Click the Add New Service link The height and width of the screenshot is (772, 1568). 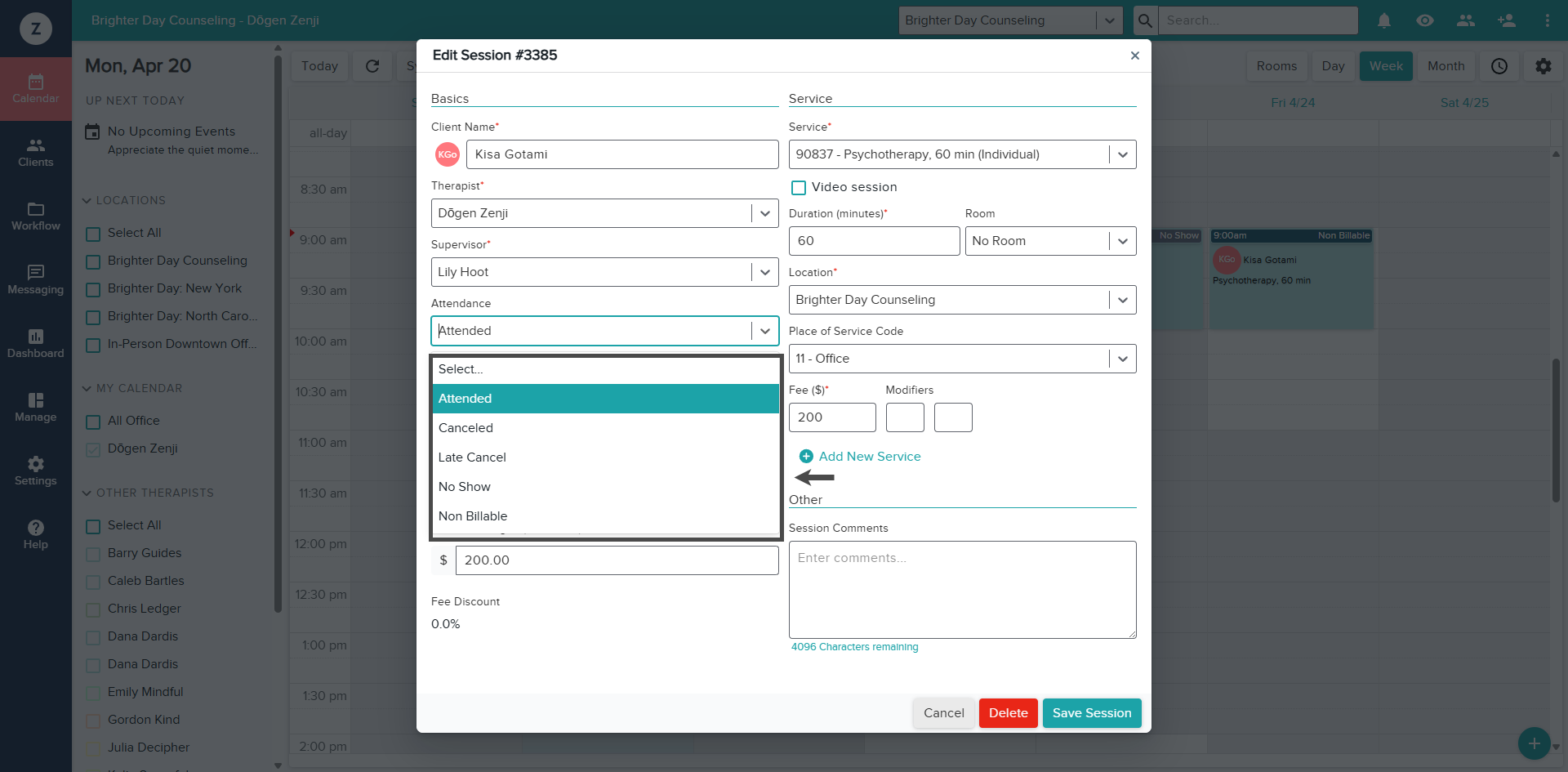pos(870,457)
